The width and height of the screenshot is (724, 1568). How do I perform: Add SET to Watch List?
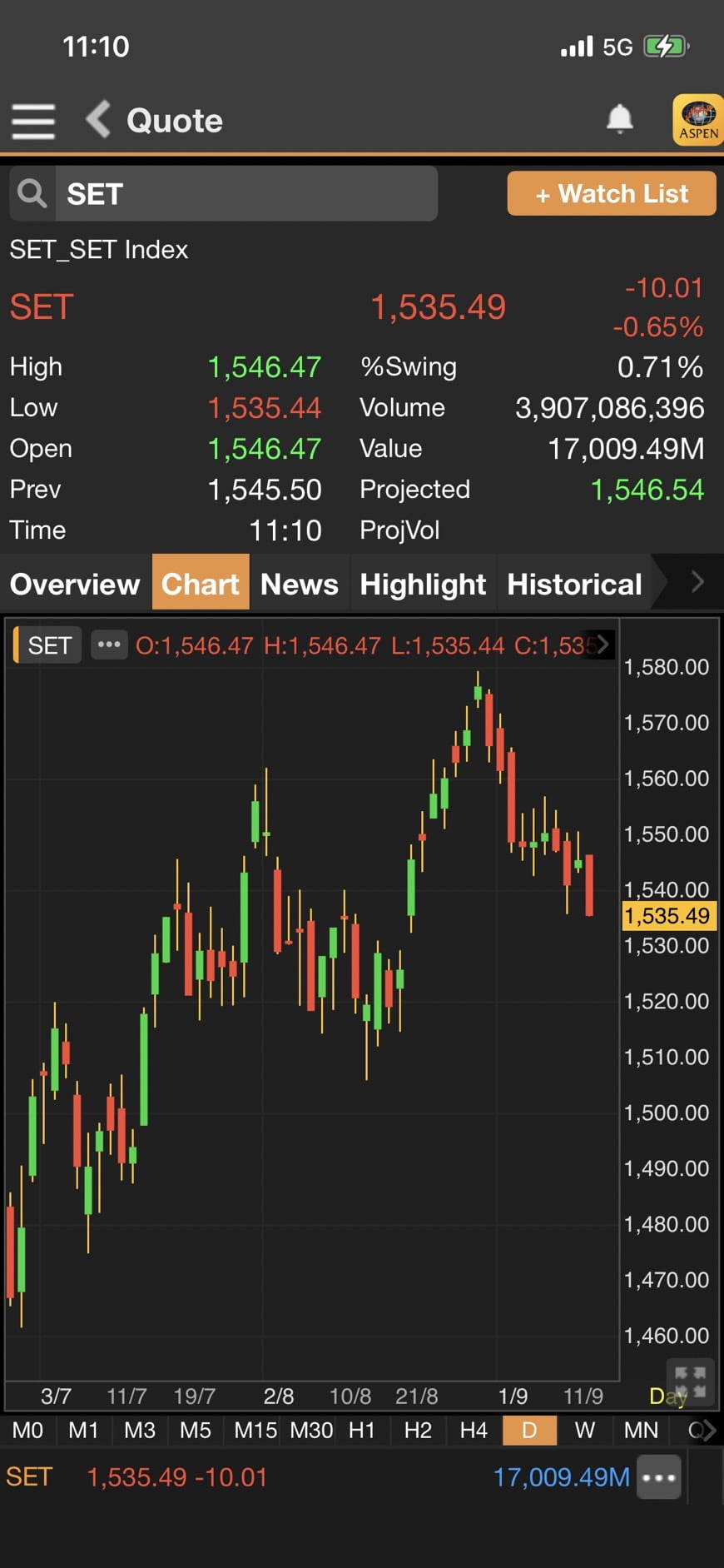(611, 194)
